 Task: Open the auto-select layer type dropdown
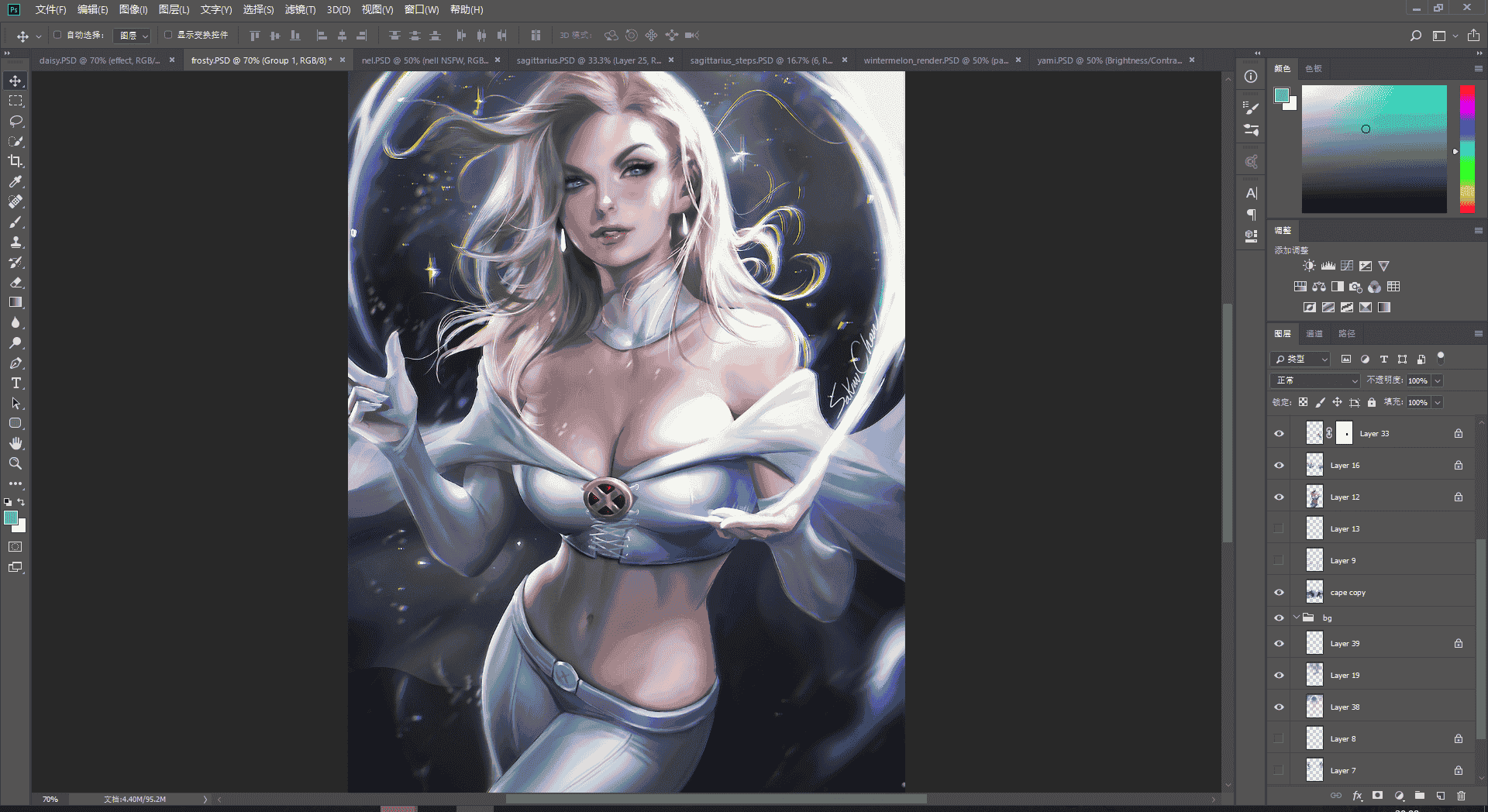(132, 36)
